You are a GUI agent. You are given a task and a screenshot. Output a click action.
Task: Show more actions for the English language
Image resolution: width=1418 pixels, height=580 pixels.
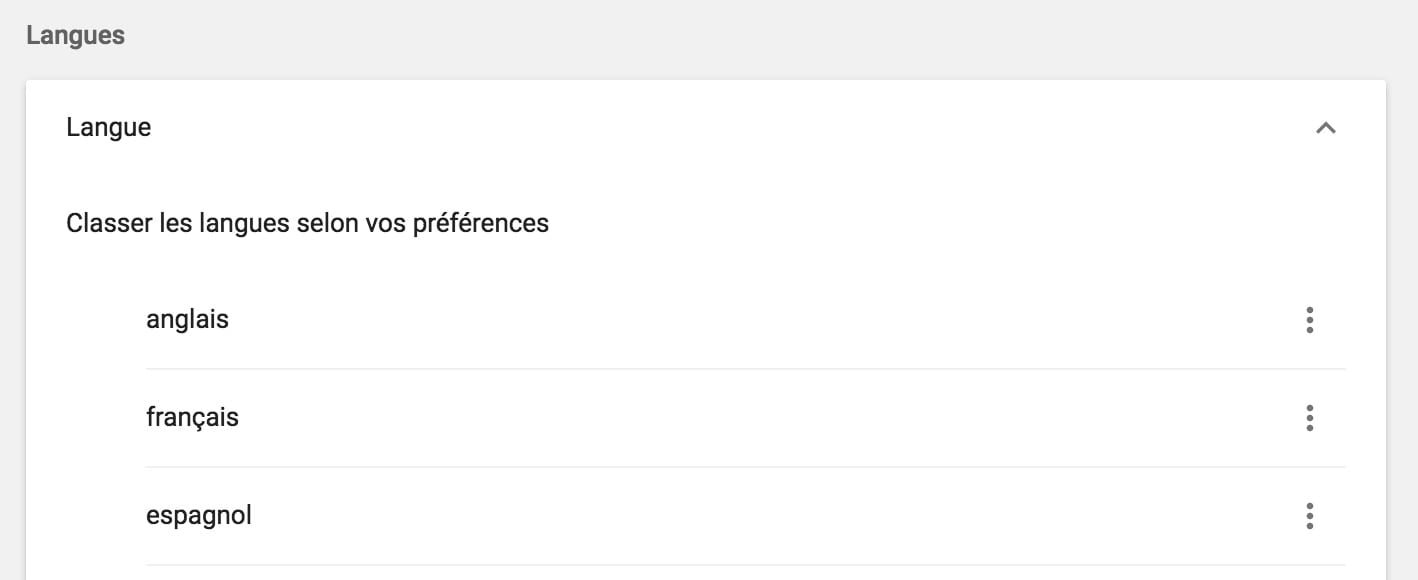(1309, 320)
